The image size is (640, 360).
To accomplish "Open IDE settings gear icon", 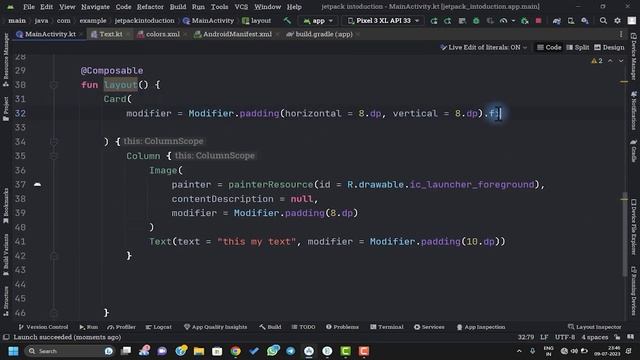I will click(618, 20).
